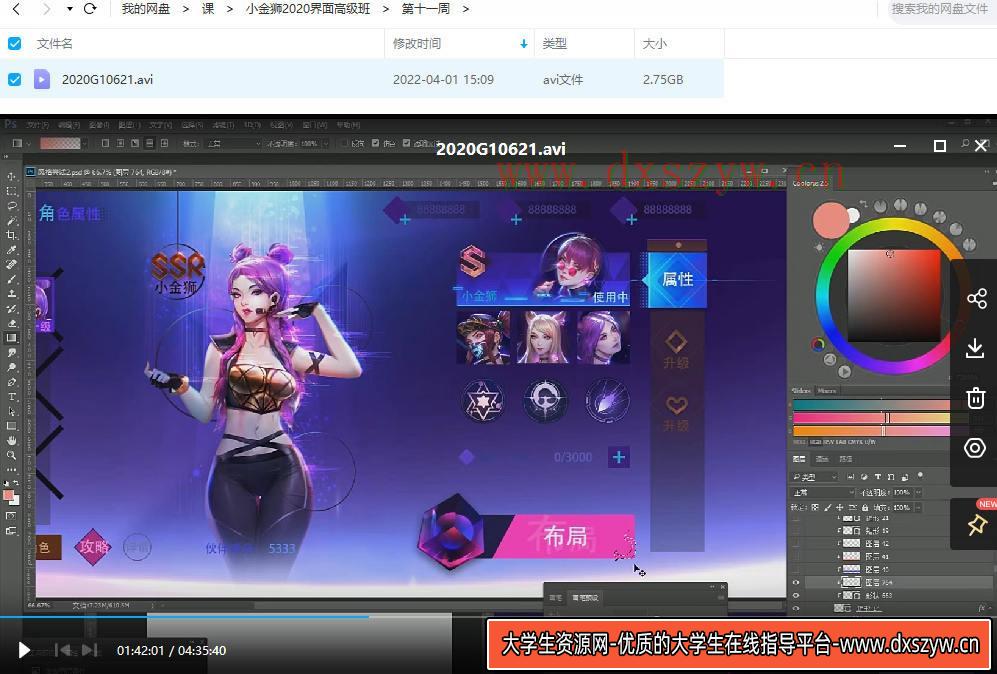Select the Clone Stamp tool
This screenshot has height=674, width=997.
[11, 293]
